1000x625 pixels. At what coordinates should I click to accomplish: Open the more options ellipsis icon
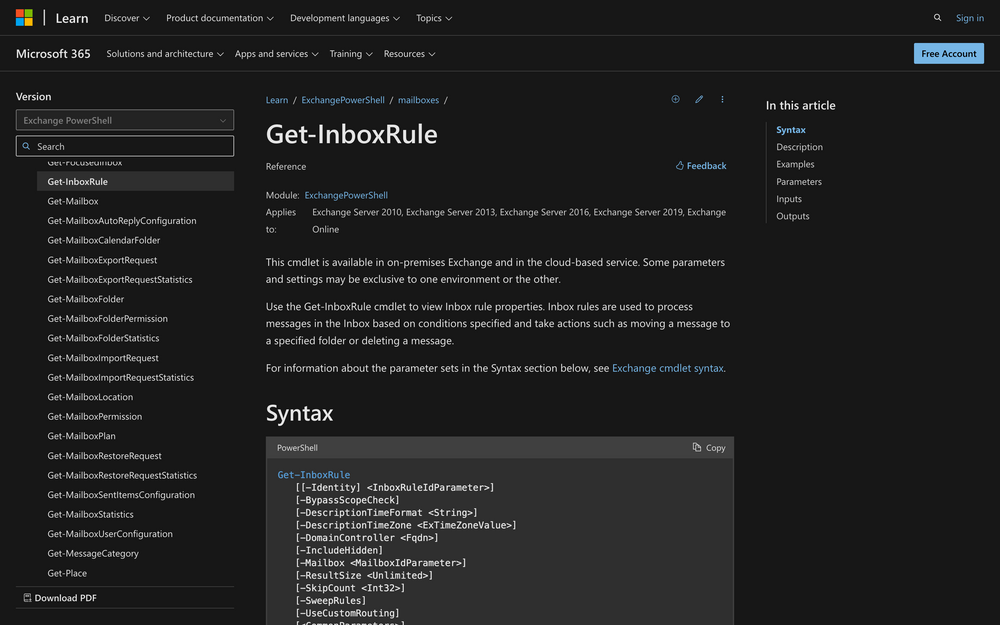pyautogui.click(x=722, y=100)
